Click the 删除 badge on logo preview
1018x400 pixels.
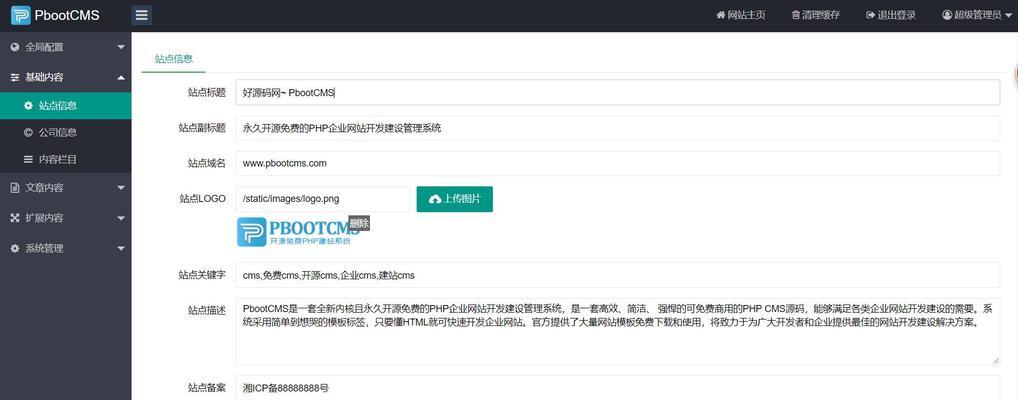click(359, 223)
